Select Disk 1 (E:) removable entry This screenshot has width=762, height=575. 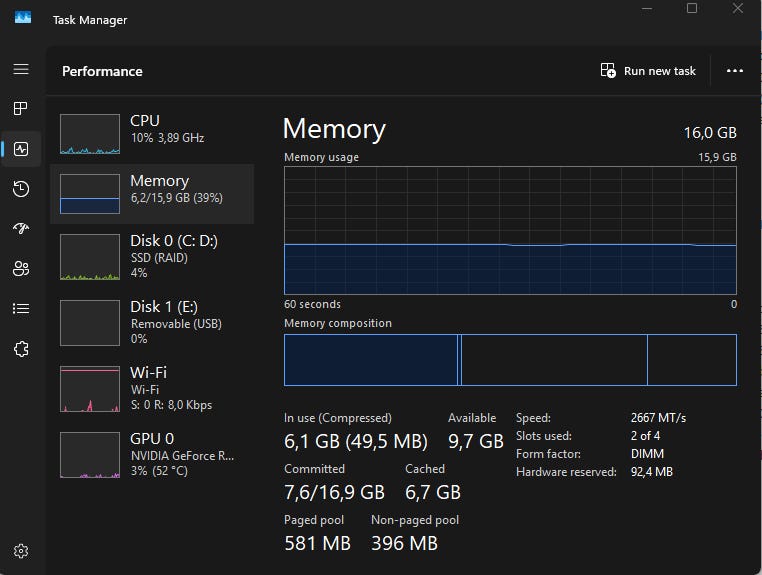[x=152, y=322]
